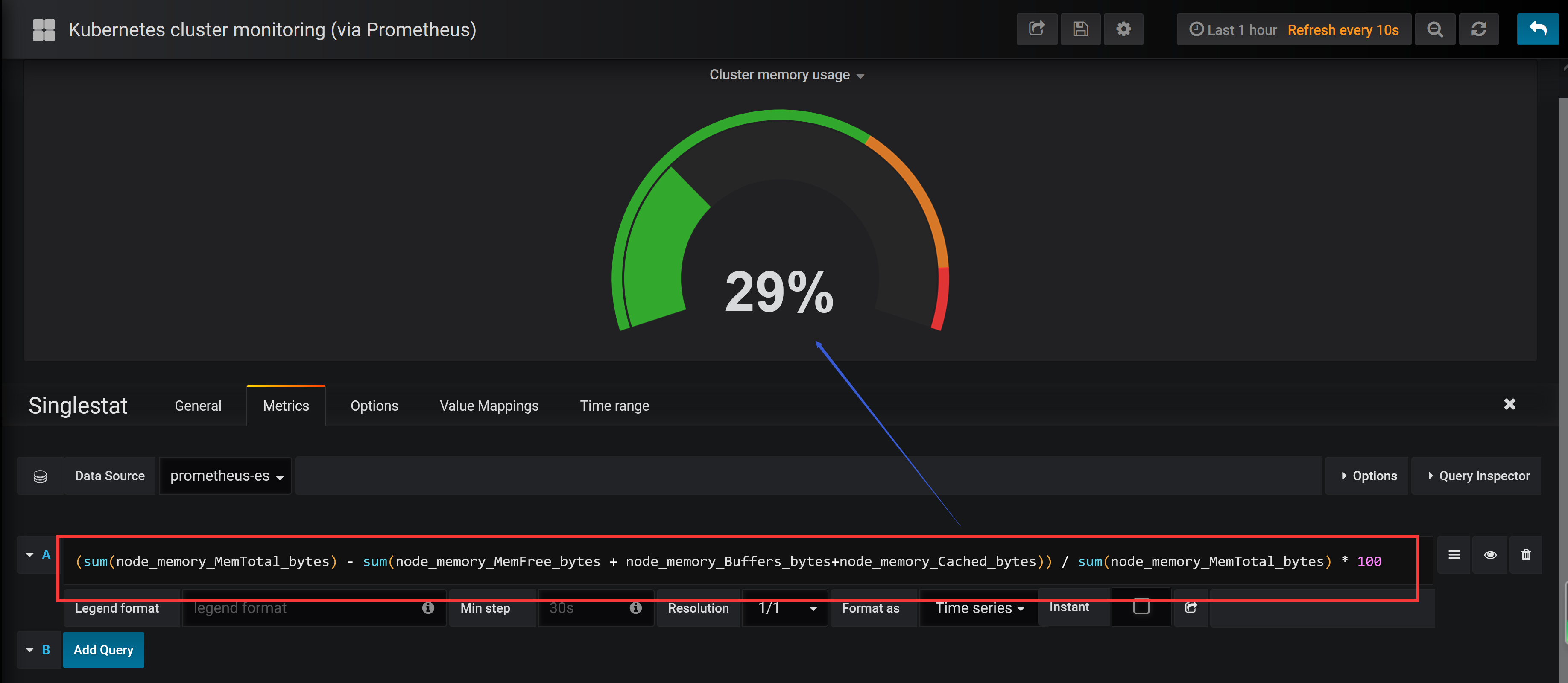Switch to the Value Mappings tab
This screenshot has height=683, width=1568.
(x=489, y=406)
